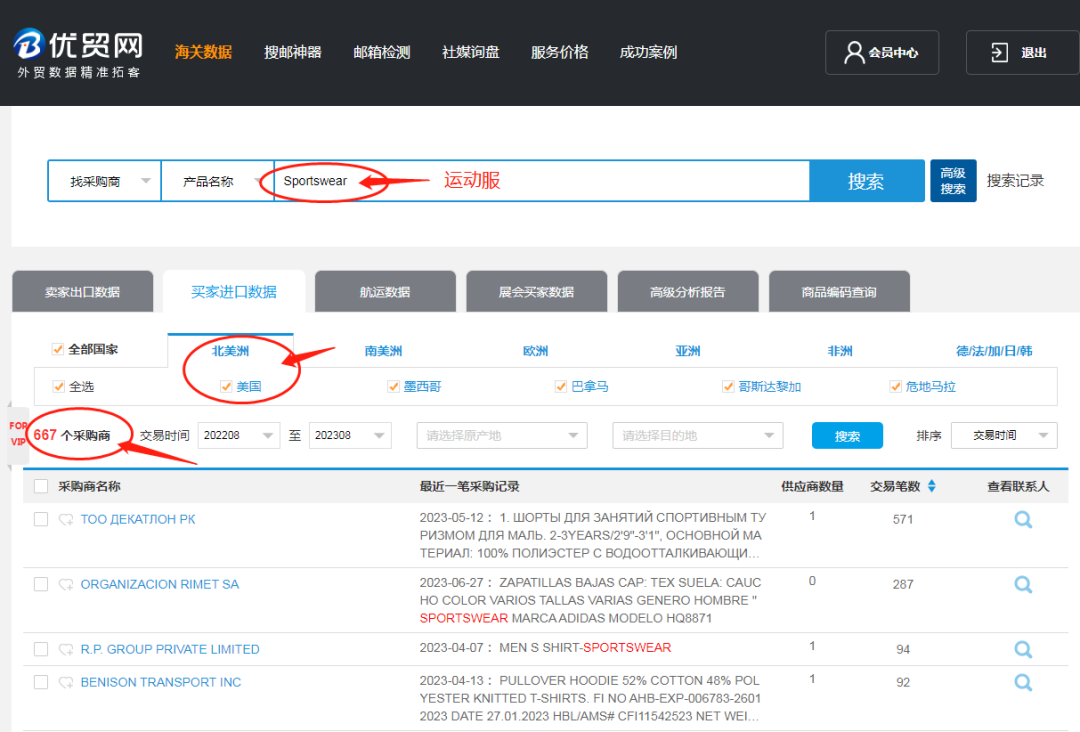Switch to the 卖家出口数据 tab

(82, 292)
